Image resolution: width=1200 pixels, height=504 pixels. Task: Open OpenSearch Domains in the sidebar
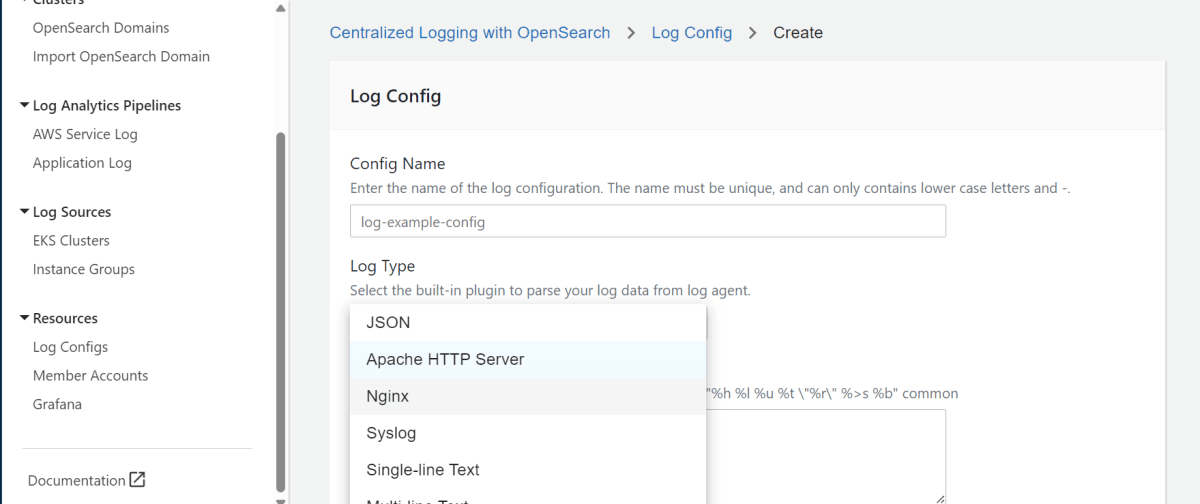pos(101,28)
